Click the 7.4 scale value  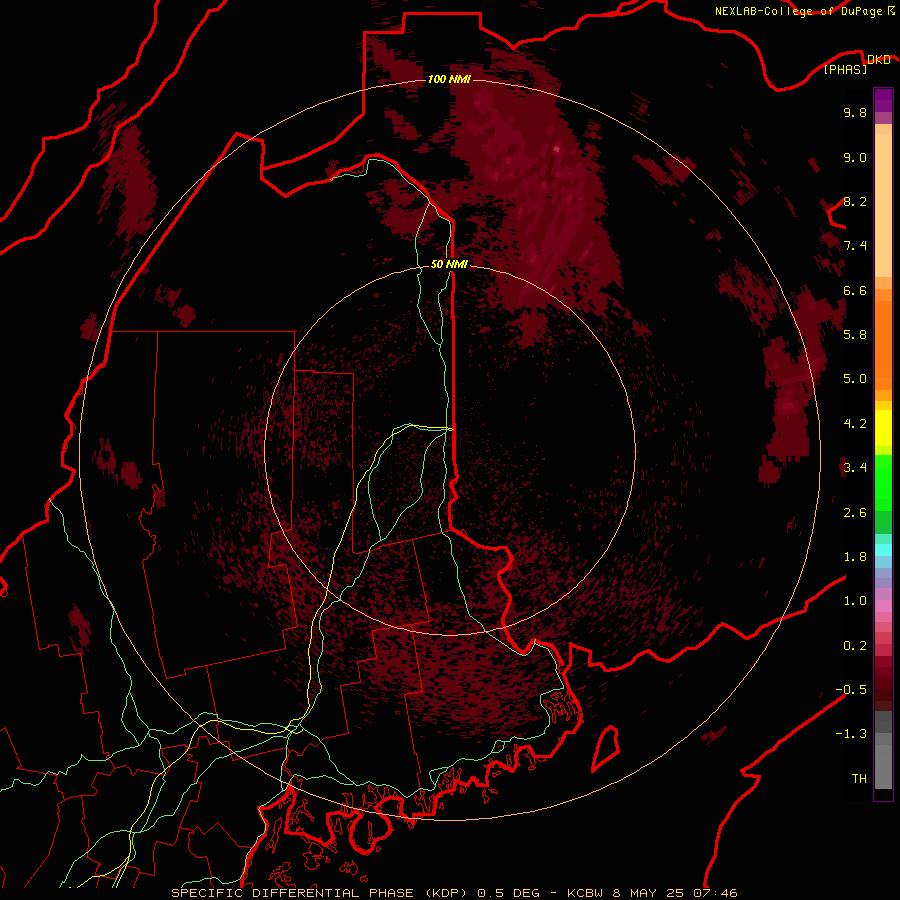pos(855,246)
